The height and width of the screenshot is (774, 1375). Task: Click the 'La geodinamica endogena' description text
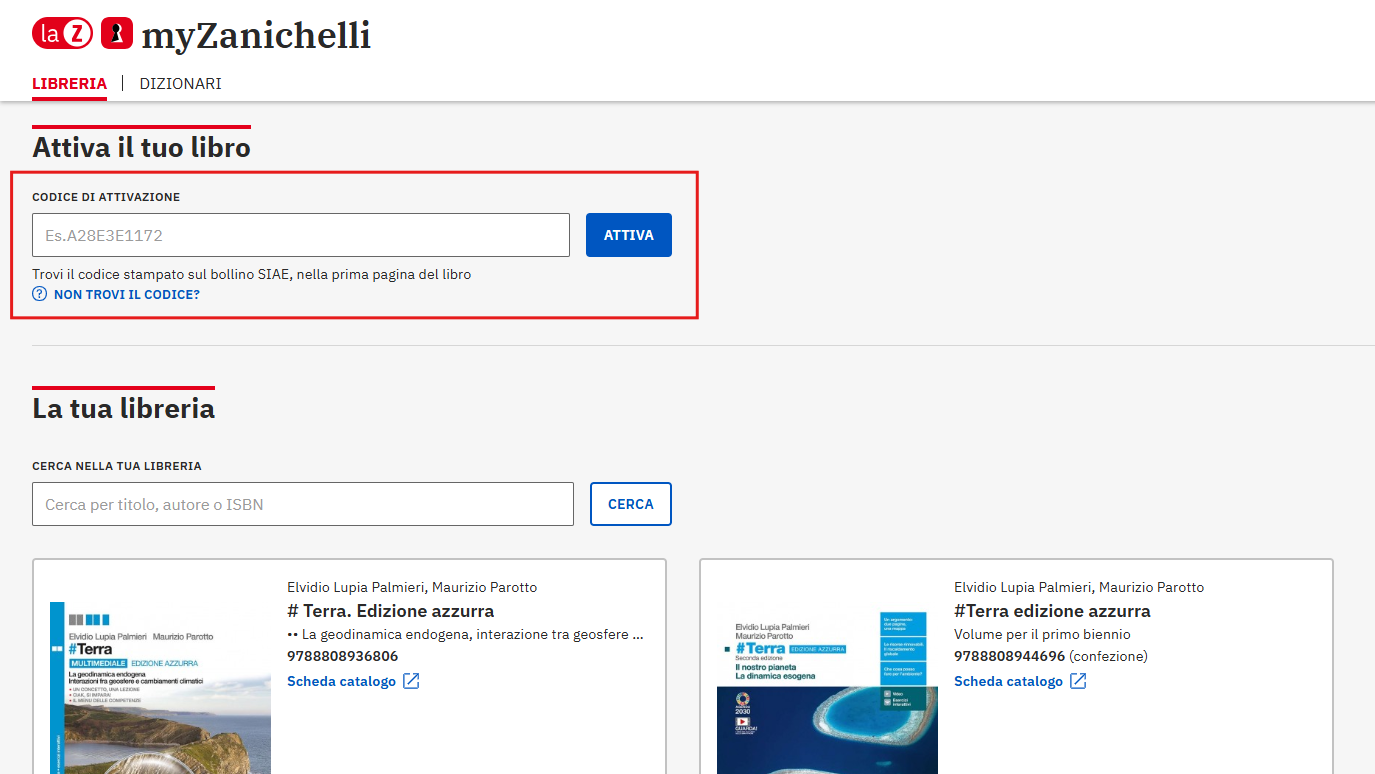click(x=465, y=634)
